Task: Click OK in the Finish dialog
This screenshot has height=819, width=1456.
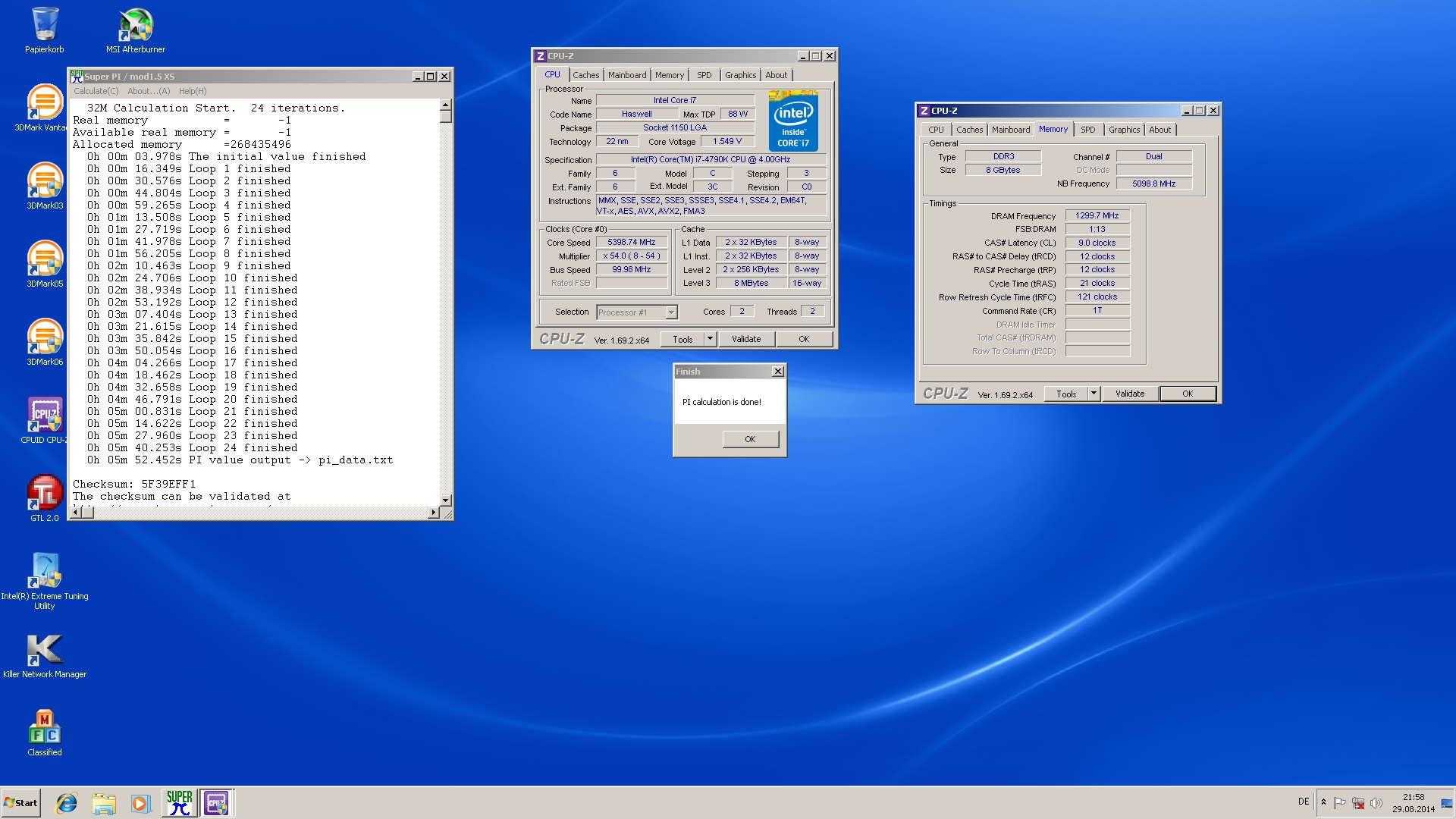Action: click(x=750, y=439)
